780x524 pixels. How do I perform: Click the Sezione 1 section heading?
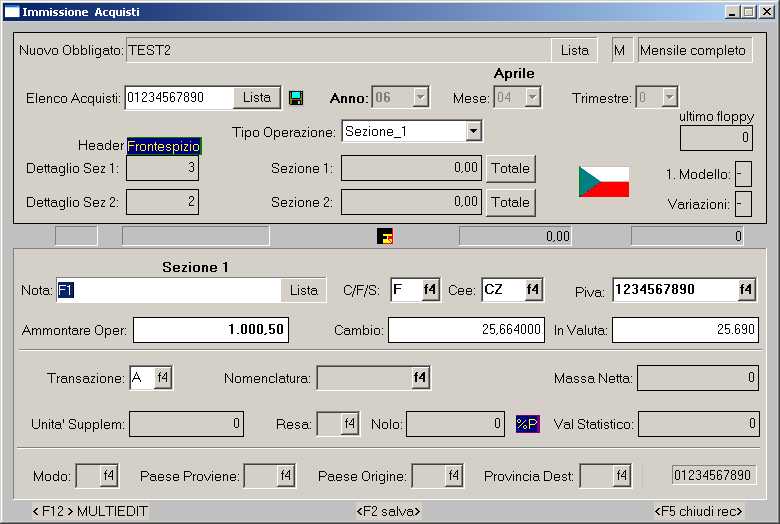(x=195, y=267)
